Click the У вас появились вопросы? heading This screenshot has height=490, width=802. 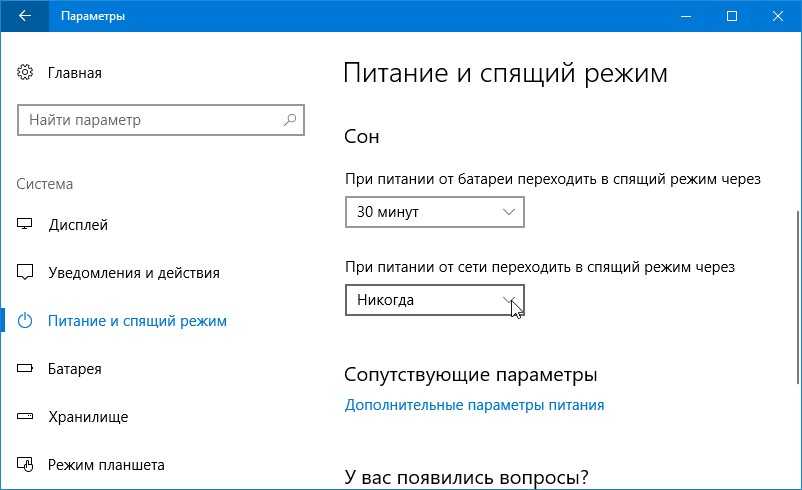tap(466, 477)
